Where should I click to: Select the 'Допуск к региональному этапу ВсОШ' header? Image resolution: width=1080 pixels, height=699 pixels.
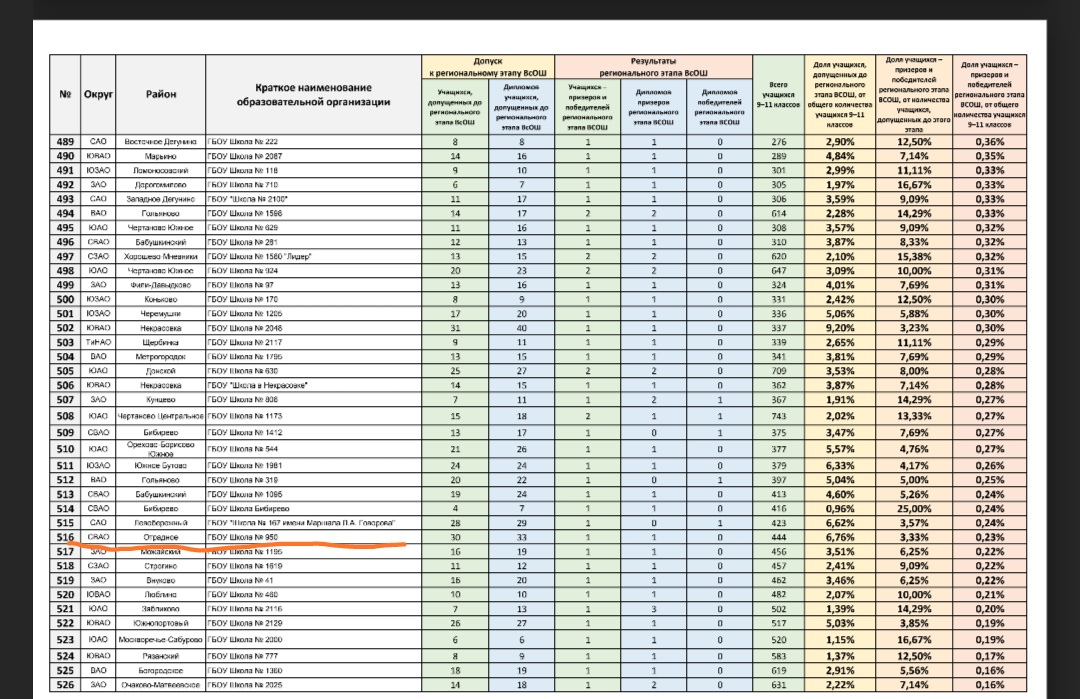(x=487, y=68)
